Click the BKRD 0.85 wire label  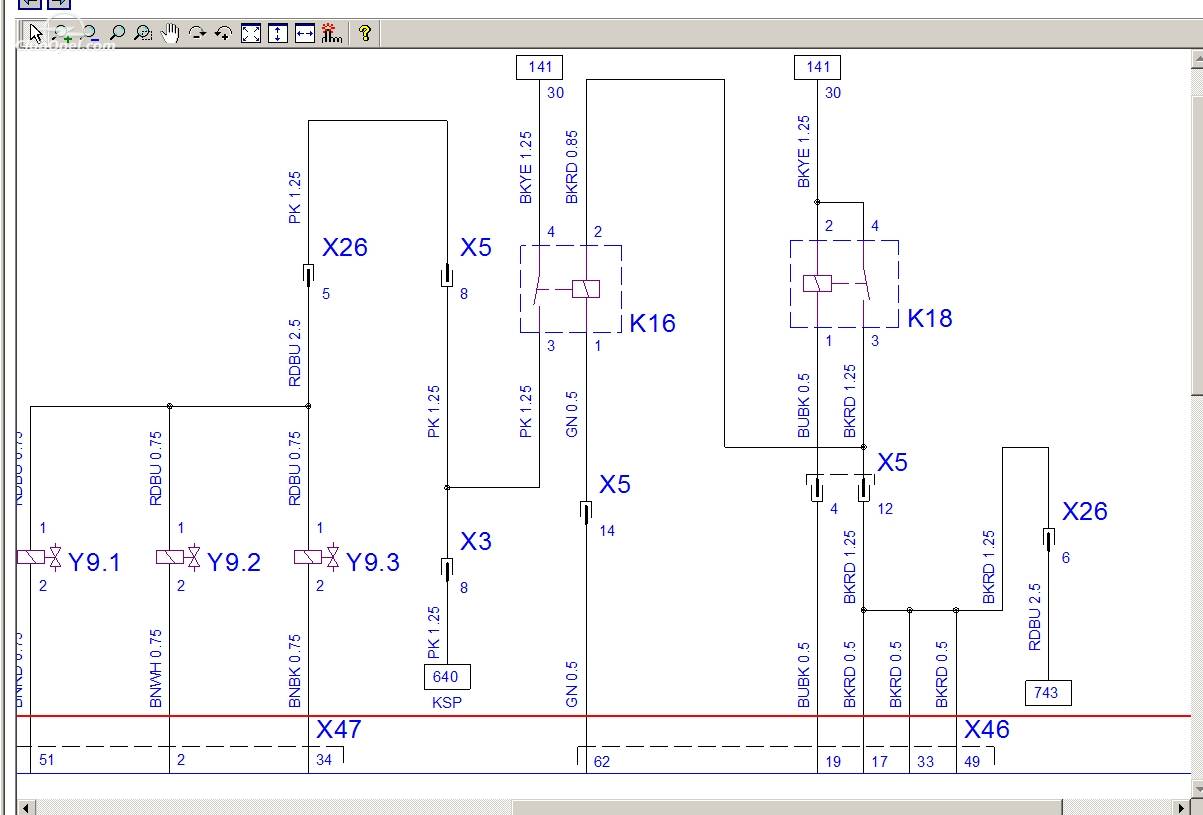coord(572,167)
